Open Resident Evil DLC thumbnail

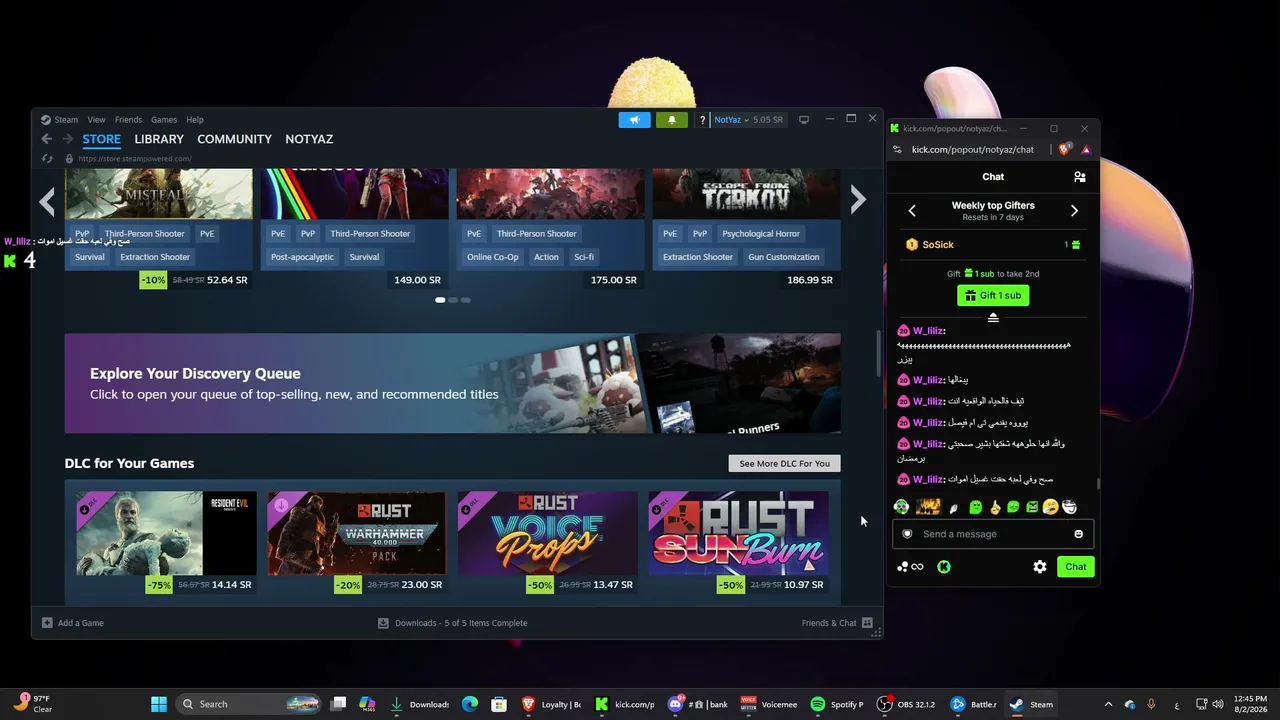[x=166, y=533]
